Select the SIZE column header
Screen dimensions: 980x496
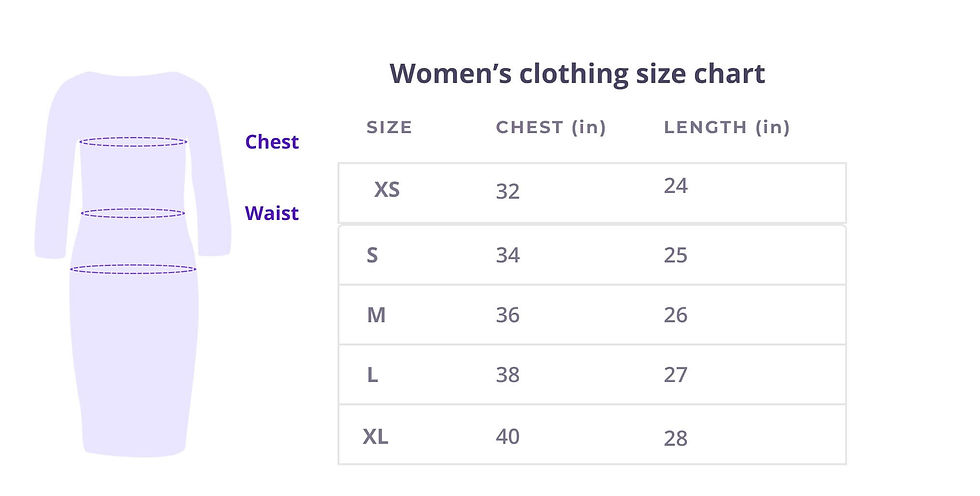pyautogui.click(x=389, y=127)
